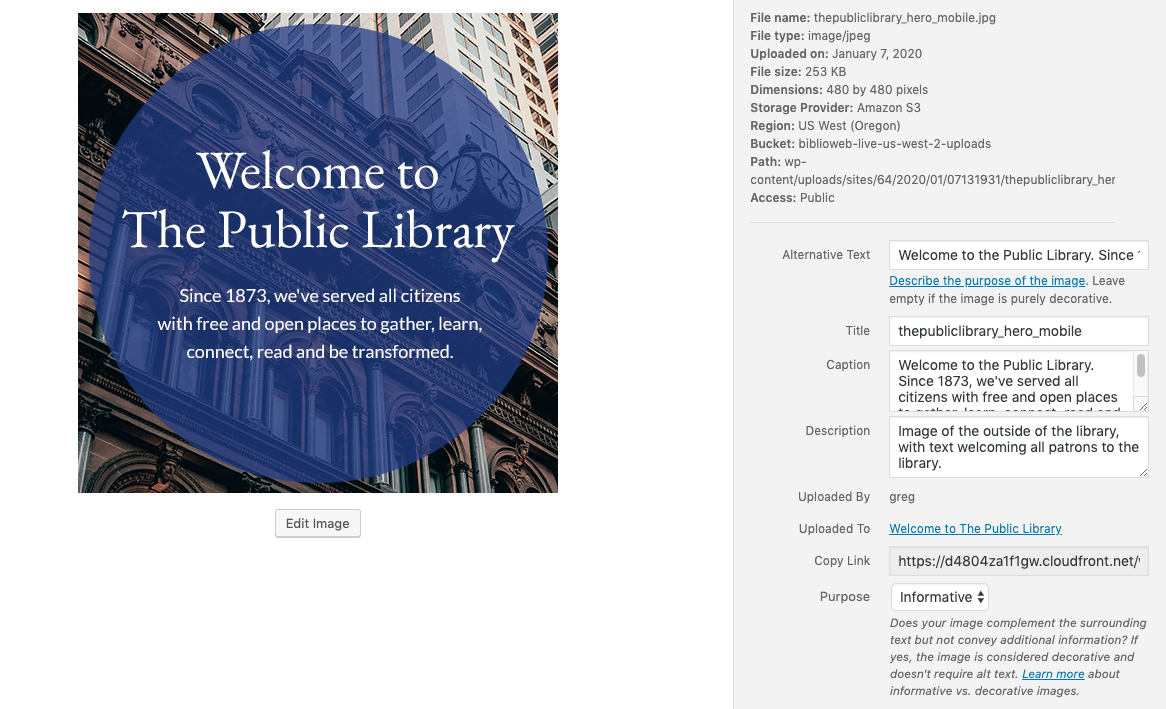This screenshot has height=709, width=1166.
Task: Open the Purpose dropdown set to Informative
Action: pyautogui.click(x=938, y=596)
